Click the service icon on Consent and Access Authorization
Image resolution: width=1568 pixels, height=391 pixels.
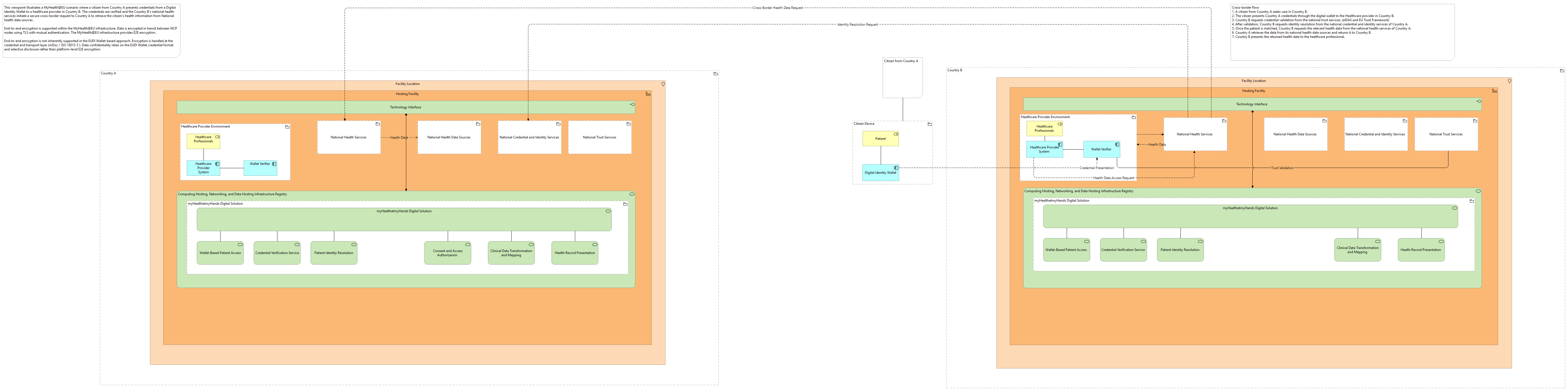468,245
